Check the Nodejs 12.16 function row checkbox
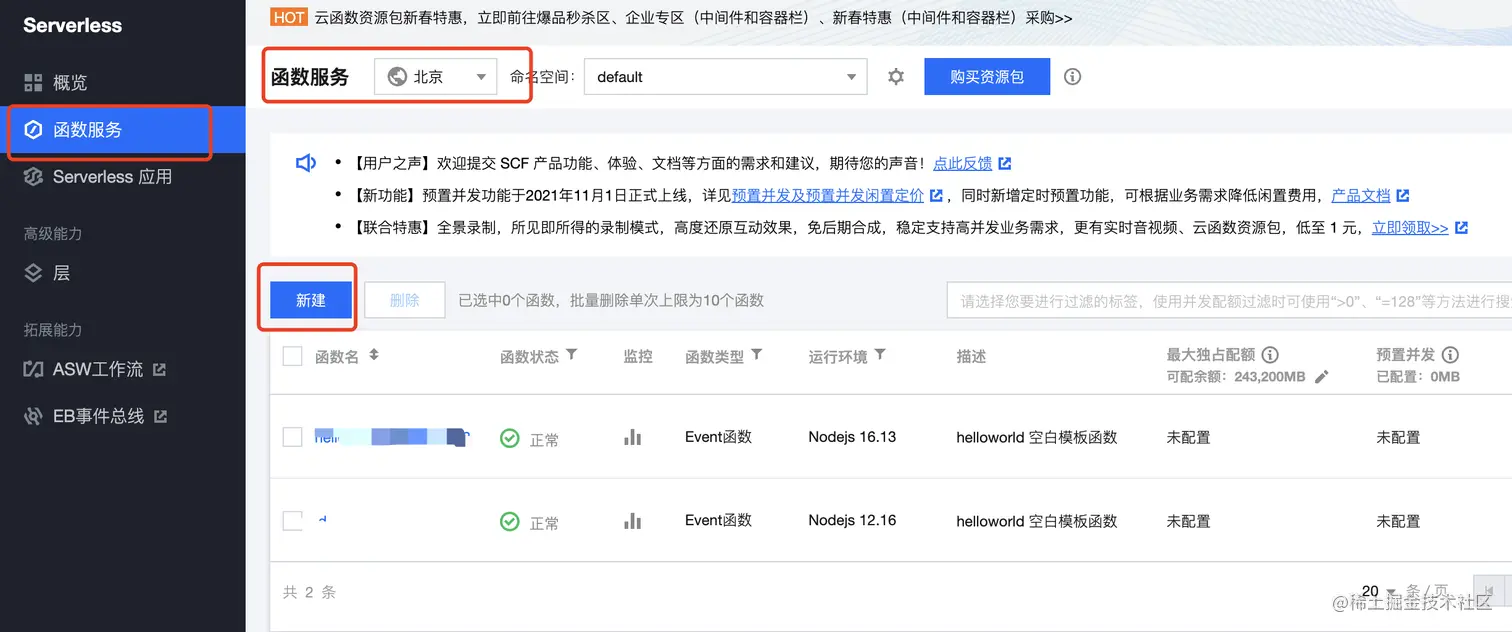 293,521
